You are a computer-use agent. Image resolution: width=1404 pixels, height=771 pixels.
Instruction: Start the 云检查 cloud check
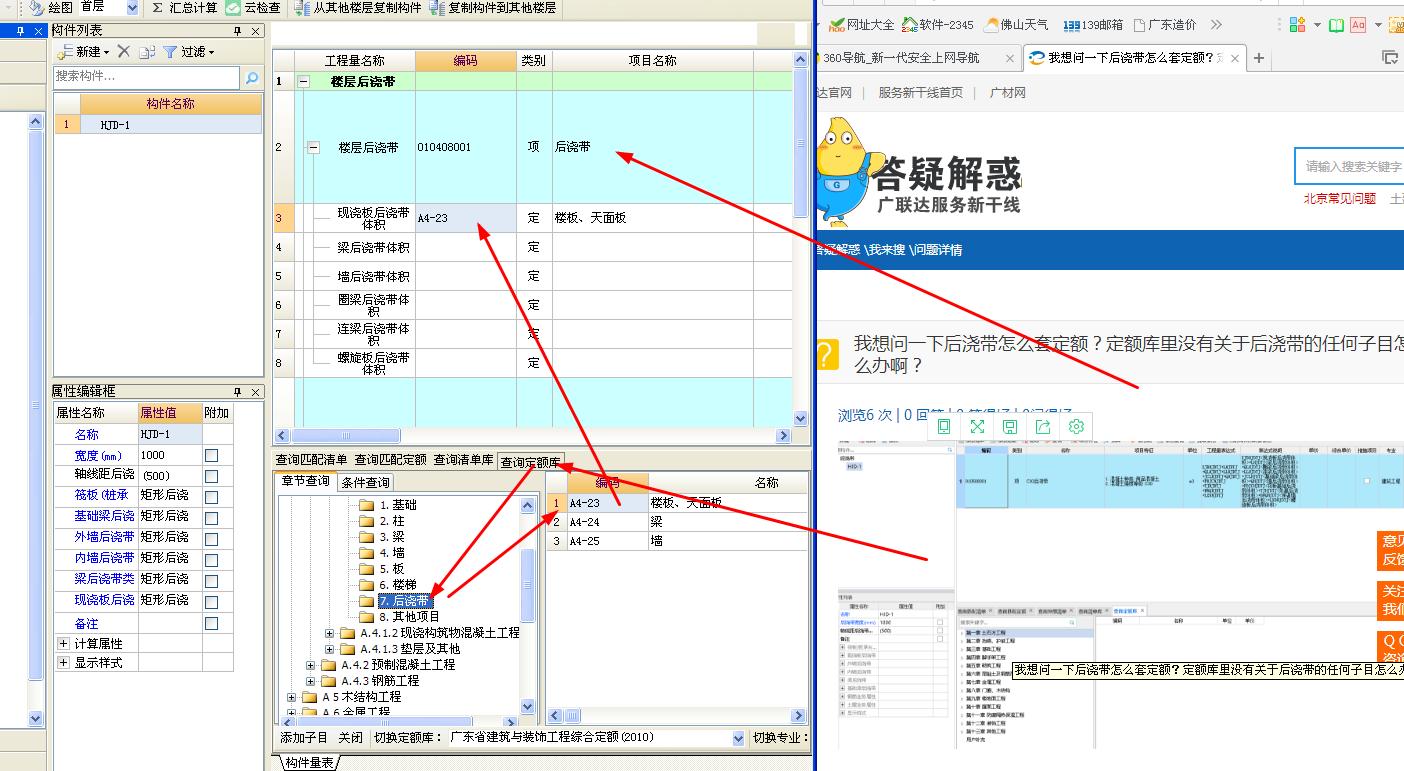pos(253,8)
